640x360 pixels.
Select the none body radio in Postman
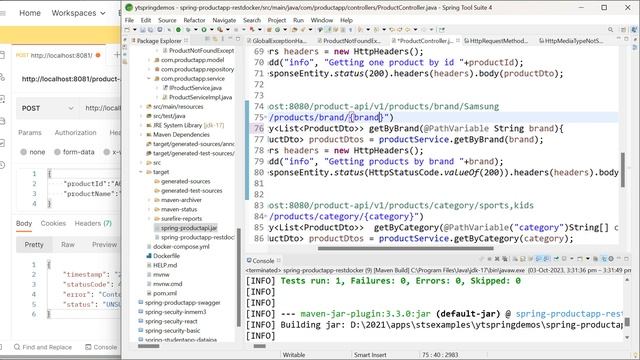pos(24,152)
